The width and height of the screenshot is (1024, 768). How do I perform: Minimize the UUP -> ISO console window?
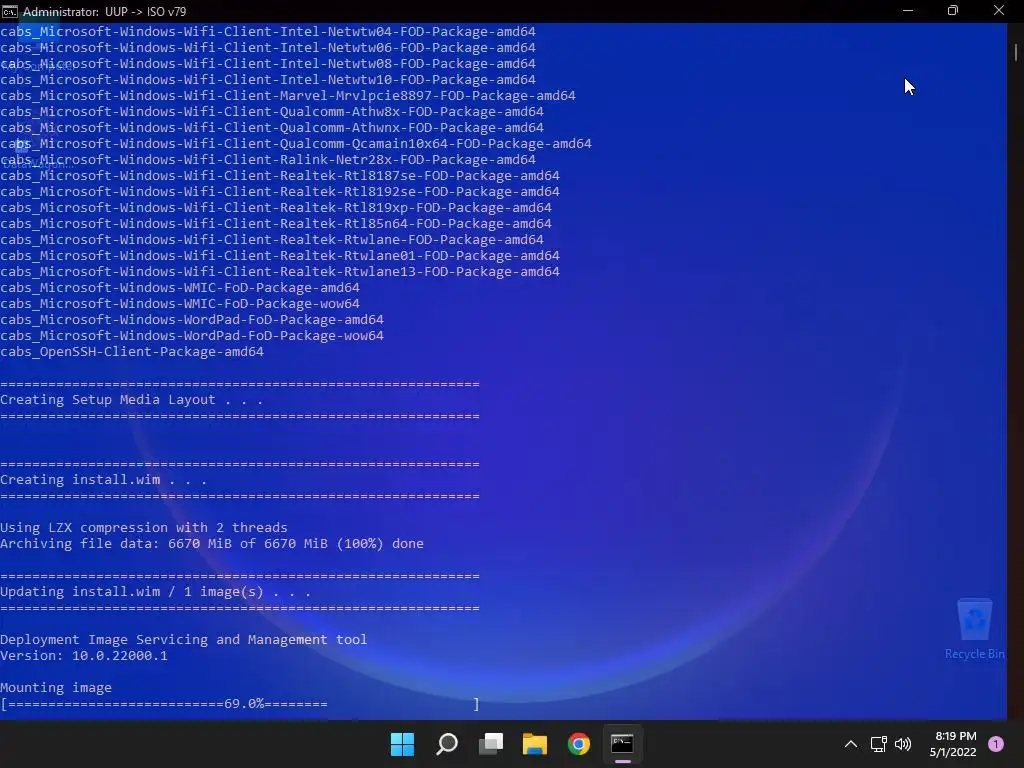(908, 11)
